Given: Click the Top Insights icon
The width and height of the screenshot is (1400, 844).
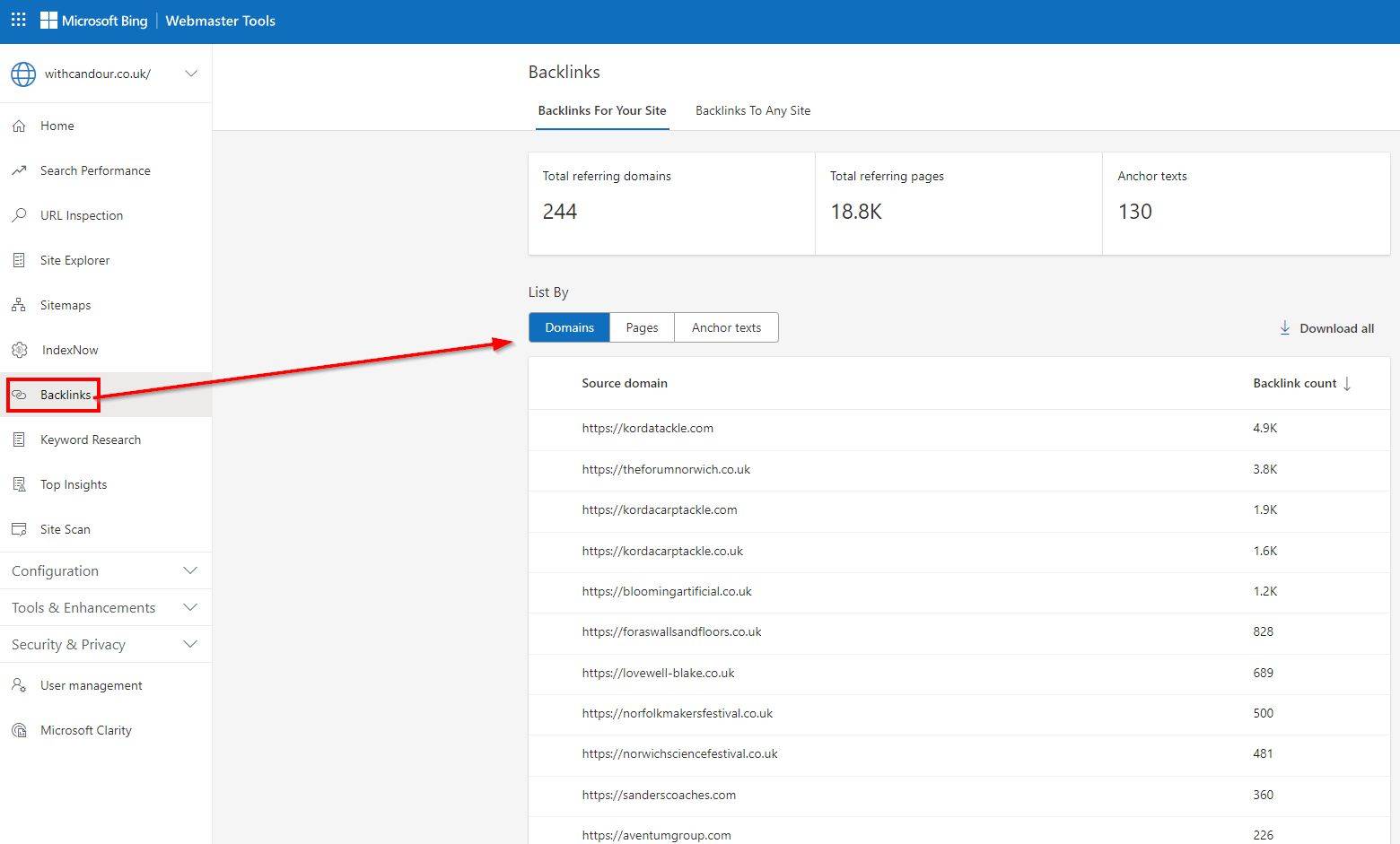Looking at the screenshot, I should (x=19, y=484).
